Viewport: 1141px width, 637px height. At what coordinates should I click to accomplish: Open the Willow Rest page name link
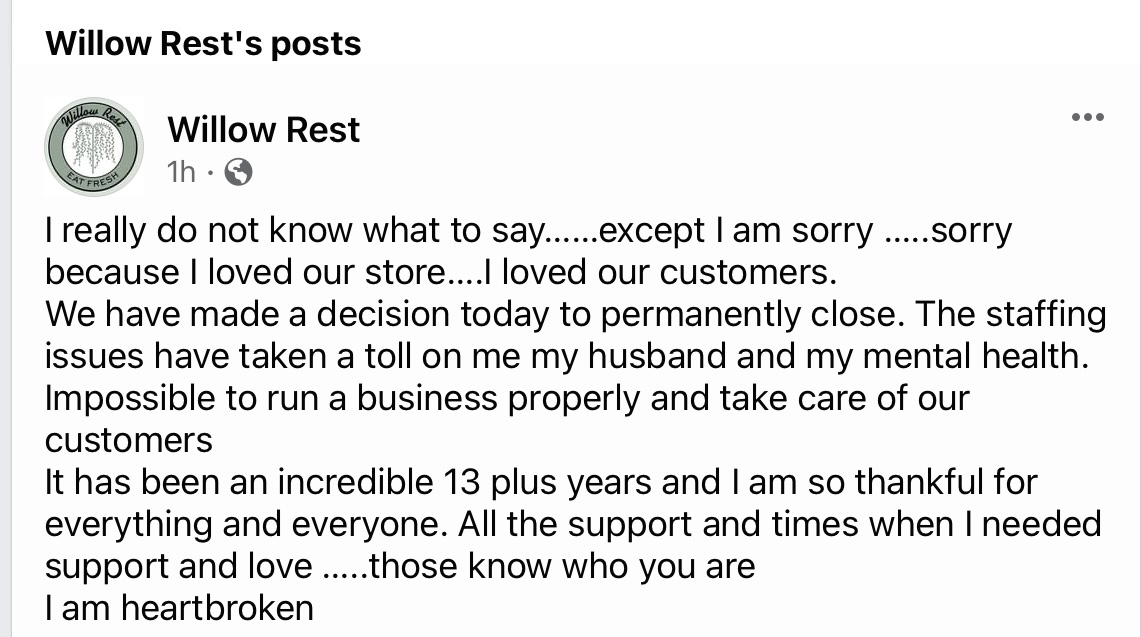coord(264,129)
